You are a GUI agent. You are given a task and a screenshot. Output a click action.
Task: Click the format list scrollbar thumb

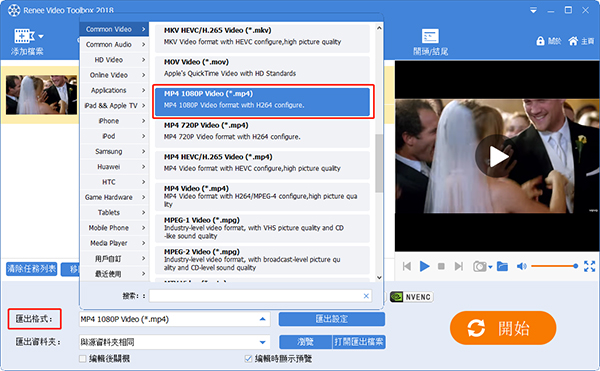point(379,163)
